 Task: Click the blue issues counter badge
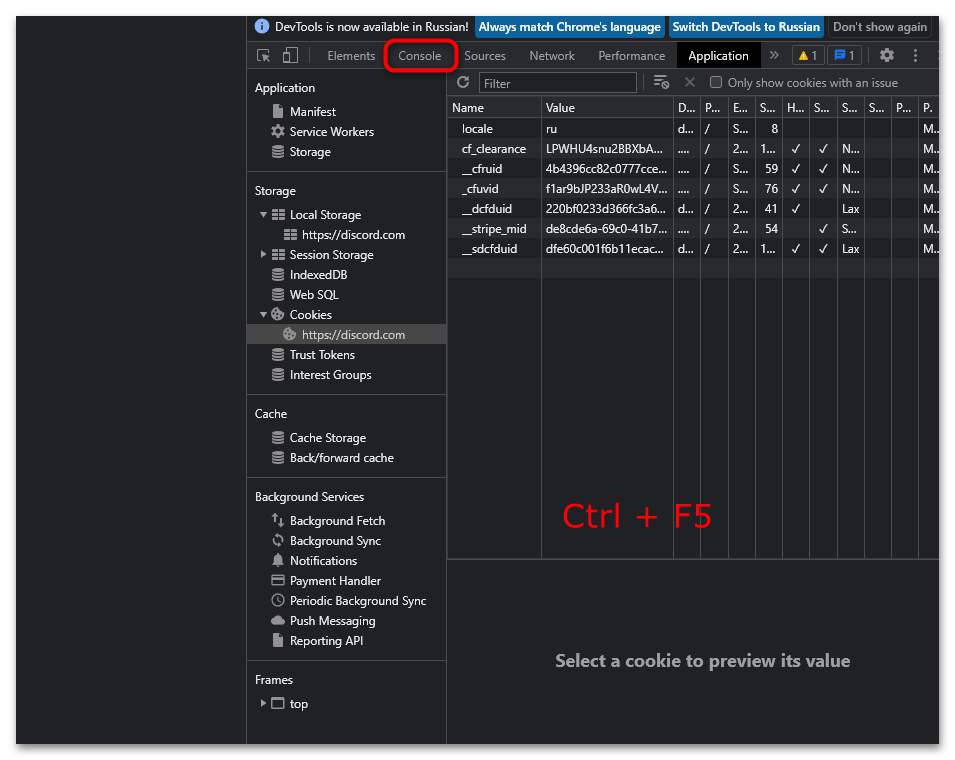844,55
